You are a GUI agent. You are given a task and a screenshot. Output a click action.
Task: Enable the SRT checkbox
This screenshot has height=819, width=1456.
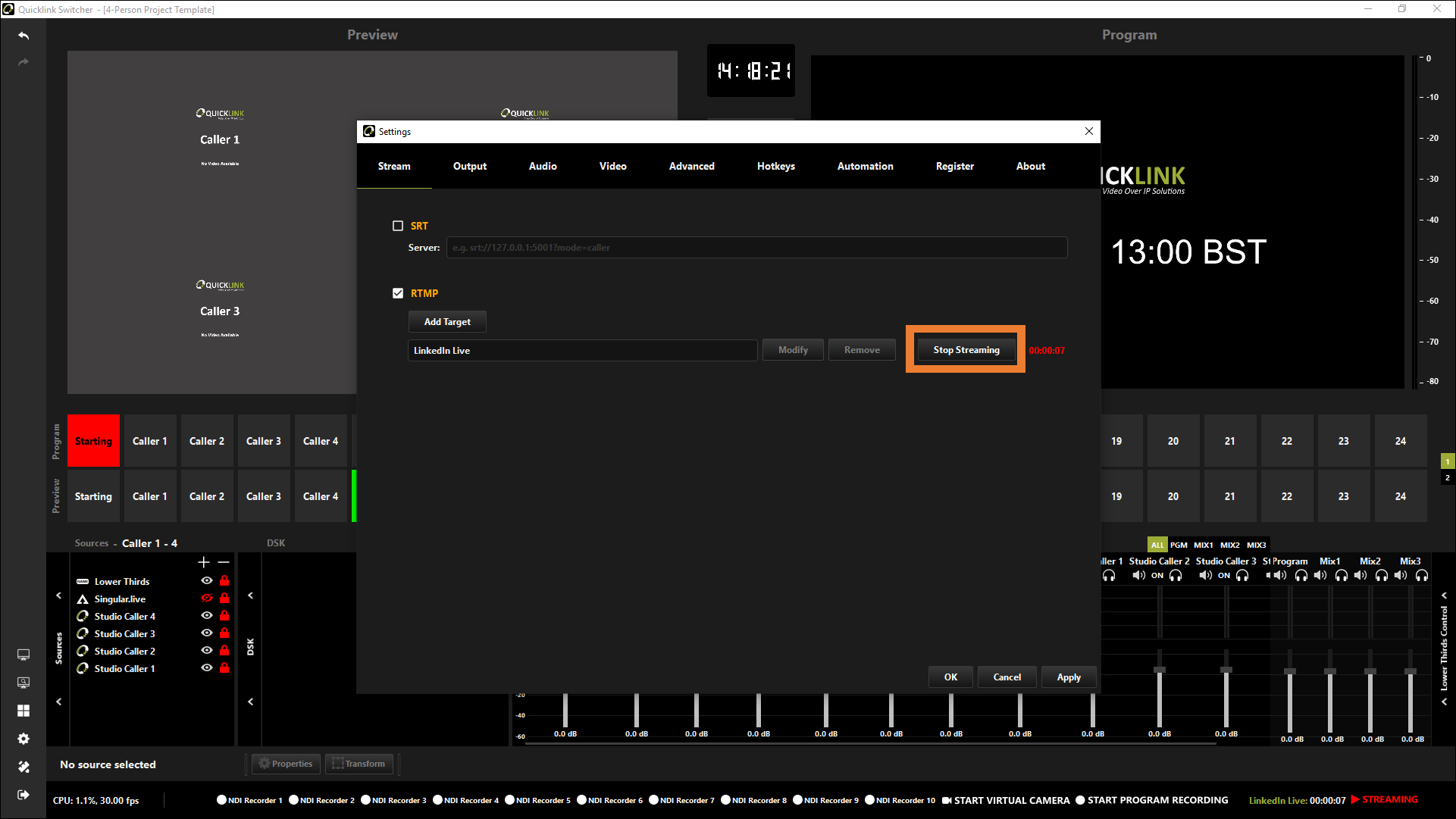click(398, 226)
